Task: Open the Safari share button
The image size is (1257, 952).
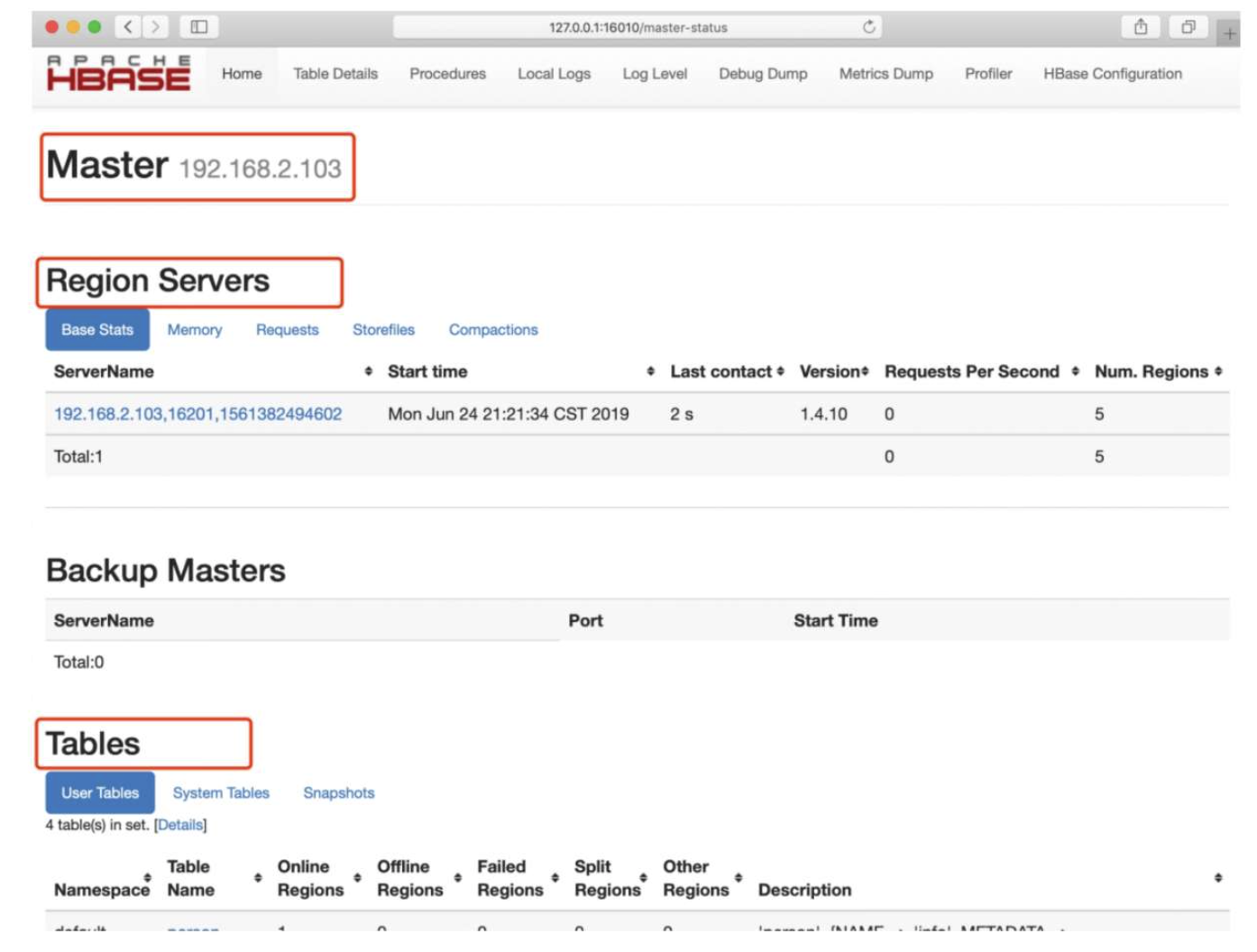Action: coord(1141,27)
